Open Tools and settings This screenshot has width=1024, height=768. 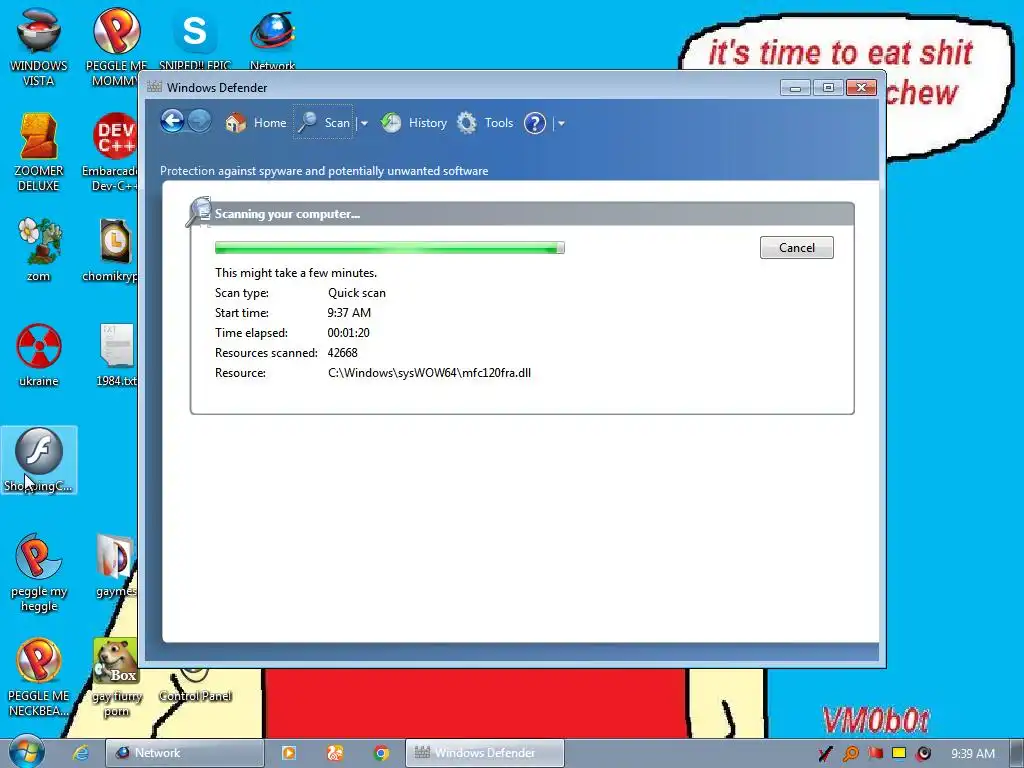click(485, 123)
